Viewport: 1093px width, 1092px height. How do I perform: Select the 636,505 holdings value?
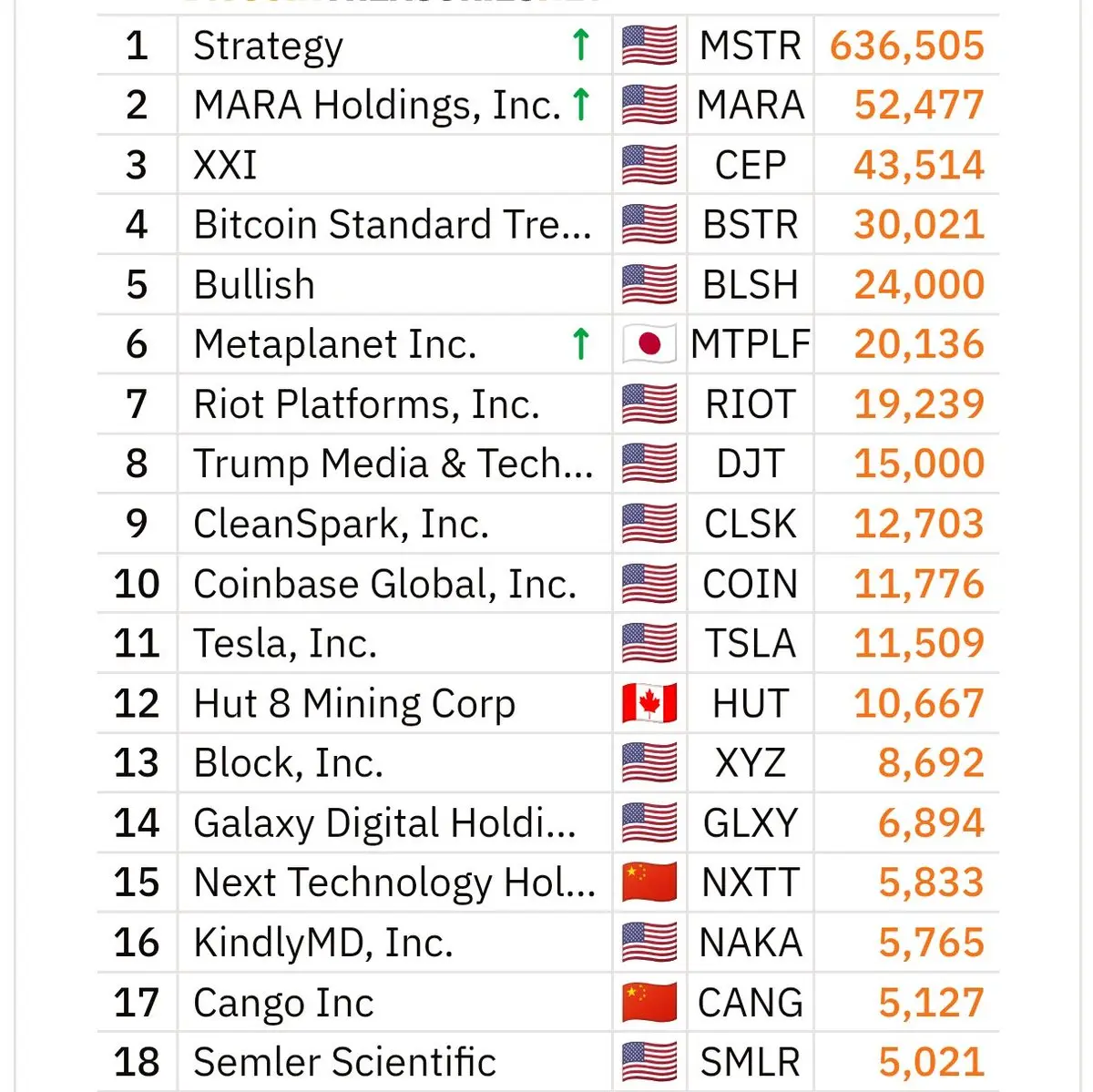907,46
